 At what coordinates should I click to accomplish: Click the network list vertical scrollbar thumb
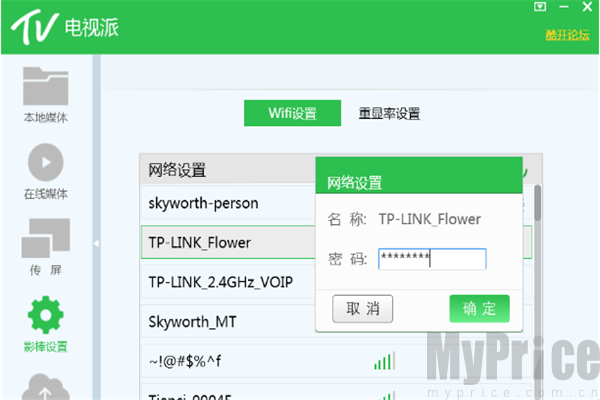click(x=538, y=203)
